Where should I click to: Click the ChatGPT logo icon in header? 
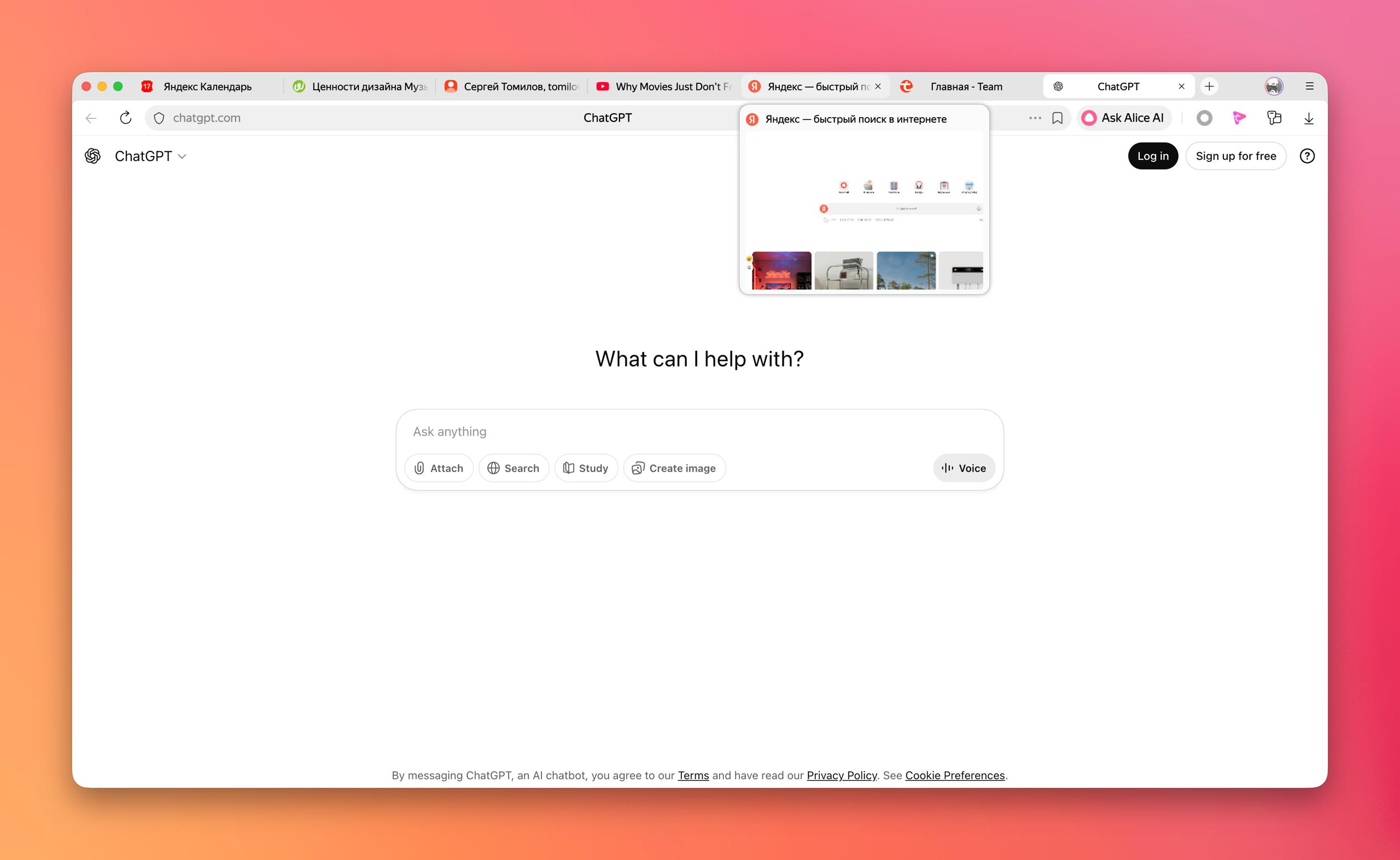click(92, 156)
